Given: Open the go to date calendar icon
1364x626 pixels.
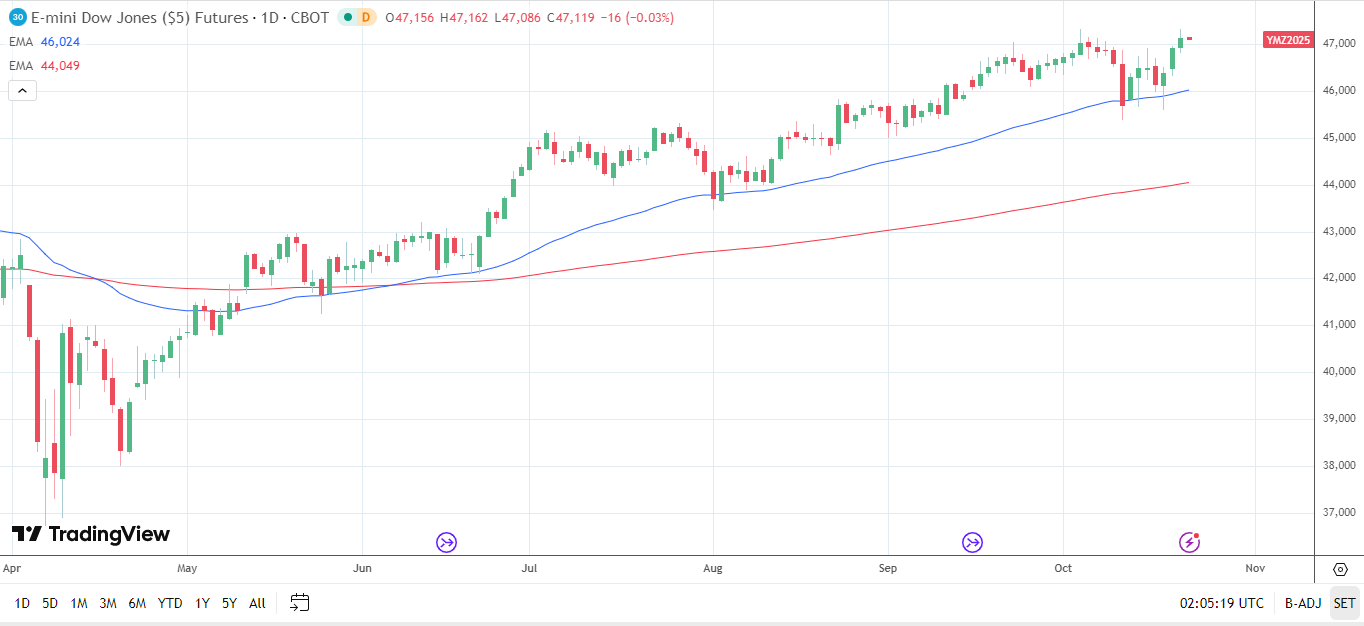Looking at the screenshot, I should [x=300, y=603].
